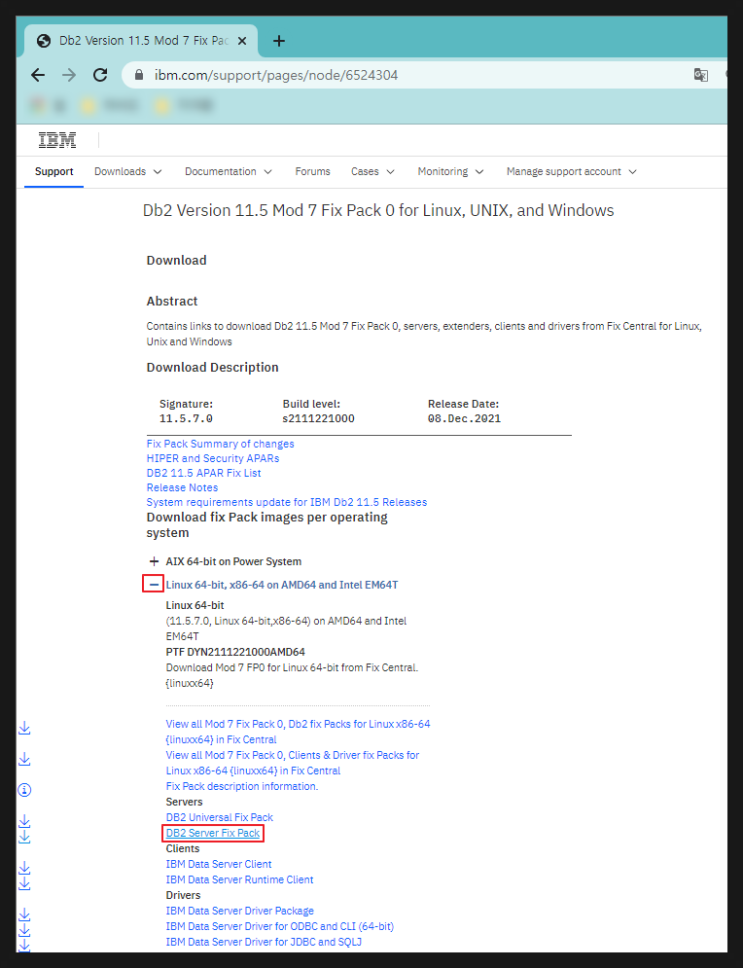The image size is (743, 968).
Task: Click the release date 08.Dec.2021
Action: 464,419
